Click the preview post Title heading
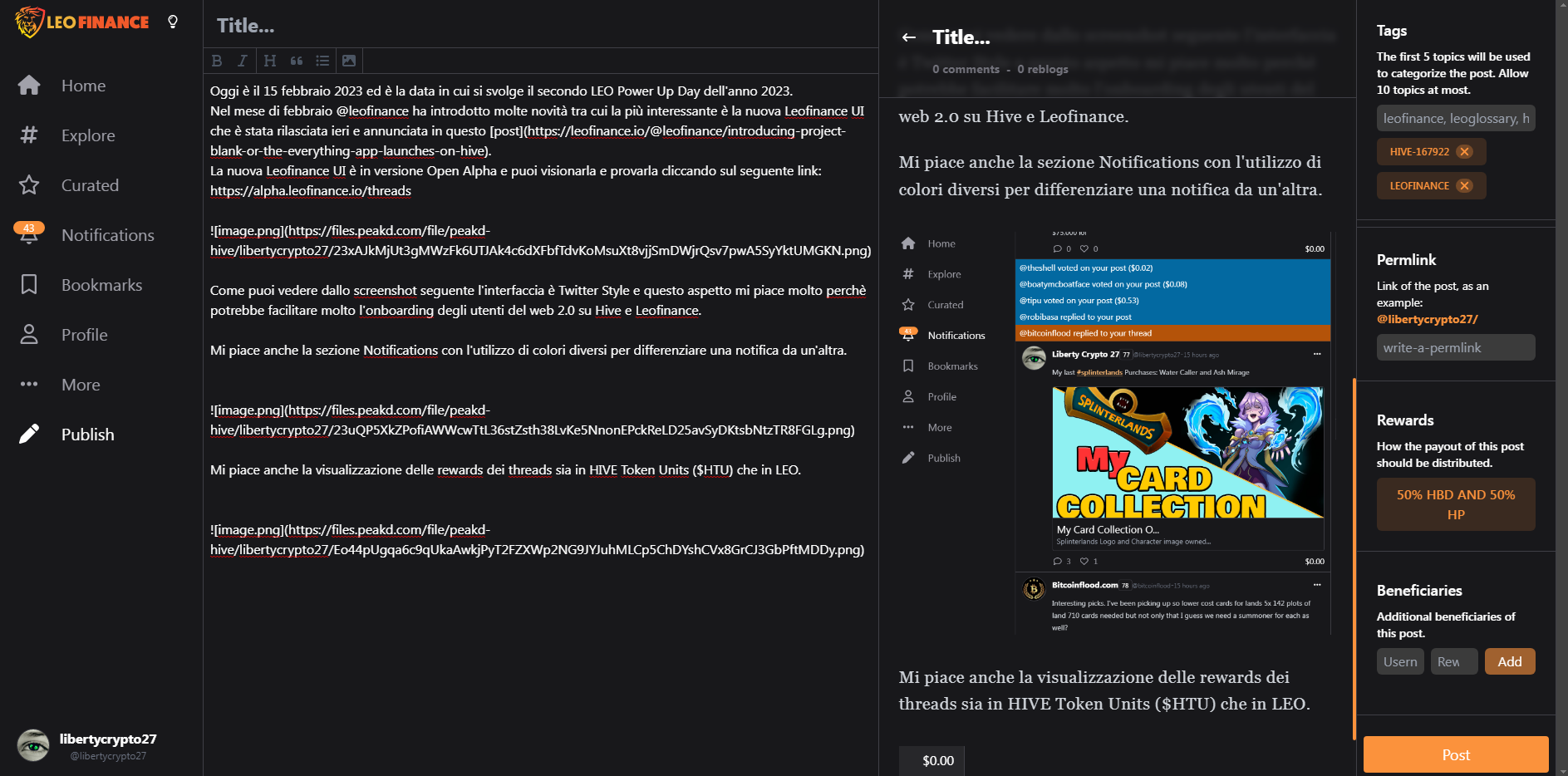The width and height of the screenshot is (1568, 776). pyautogui.click(x=961, y=37)
